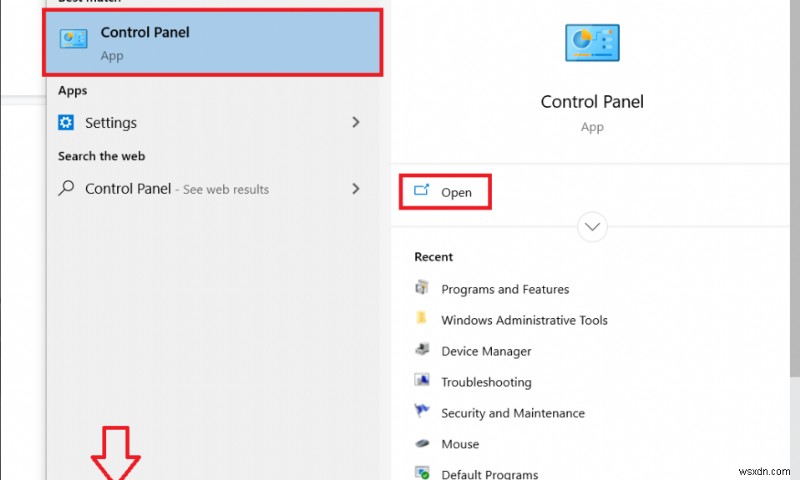Image resolution: width=800 pixels, height=480 pixels.
Task: Click the Control Panel icon in best match
Action: coord(74,40)
